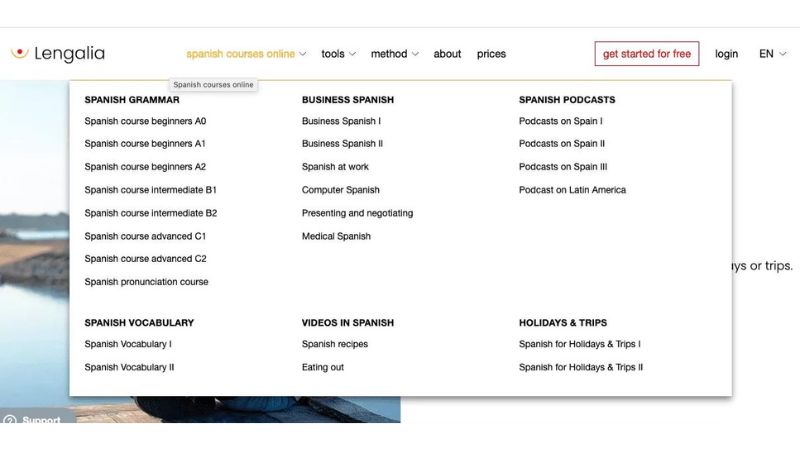
Task: Select Spanish at work course
Action: [335, 166]
